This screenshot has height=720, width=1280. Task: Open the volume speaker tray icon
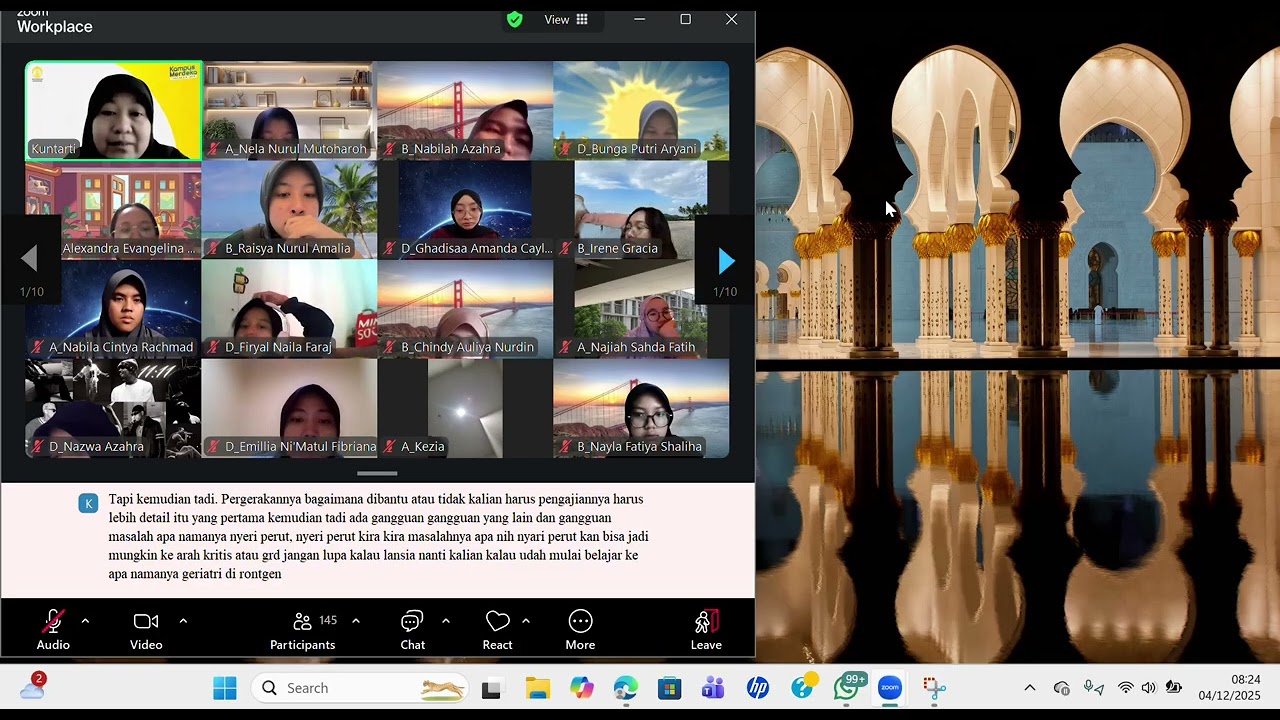coord(1148,688)
